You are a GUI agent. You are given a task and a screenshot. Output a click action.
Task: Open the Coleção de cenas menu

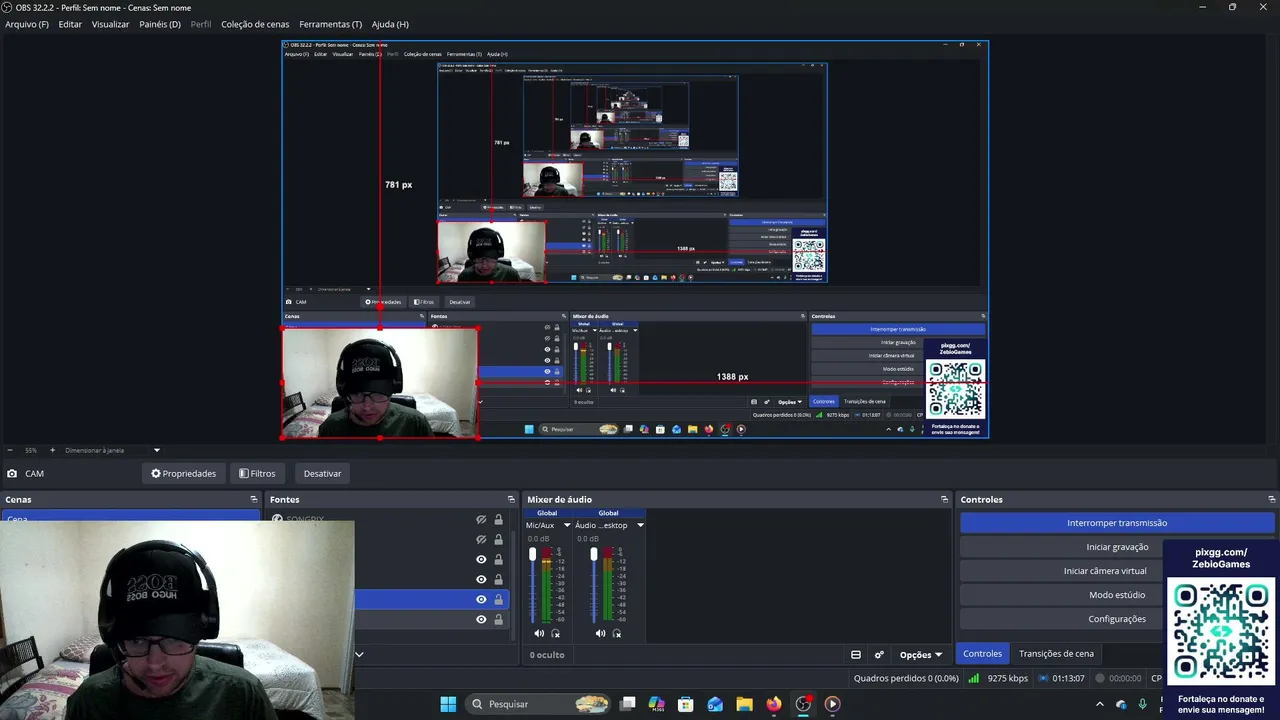tap(255, 24)
